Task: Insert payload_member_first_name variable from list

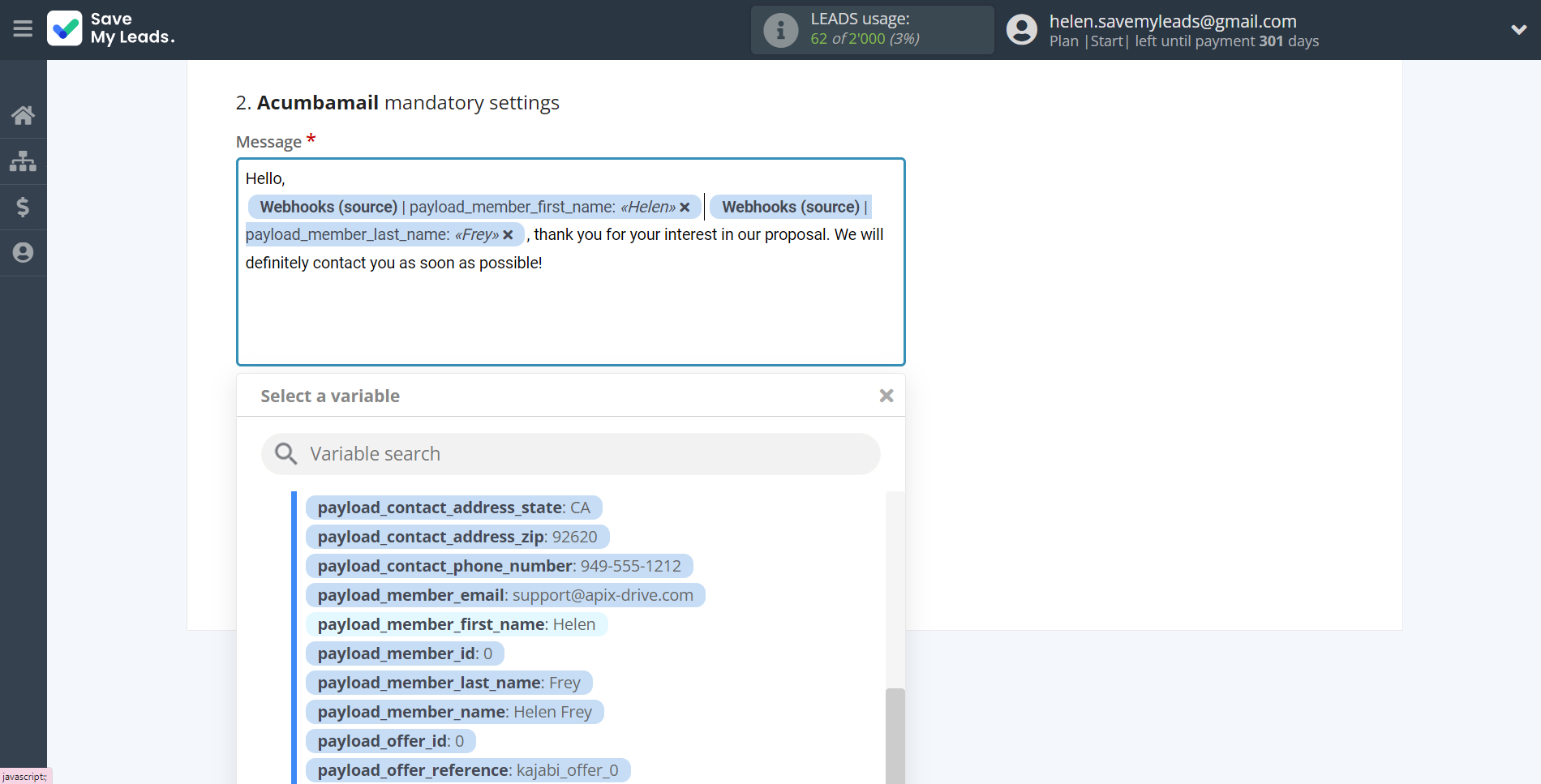Action: pos(457,624)
